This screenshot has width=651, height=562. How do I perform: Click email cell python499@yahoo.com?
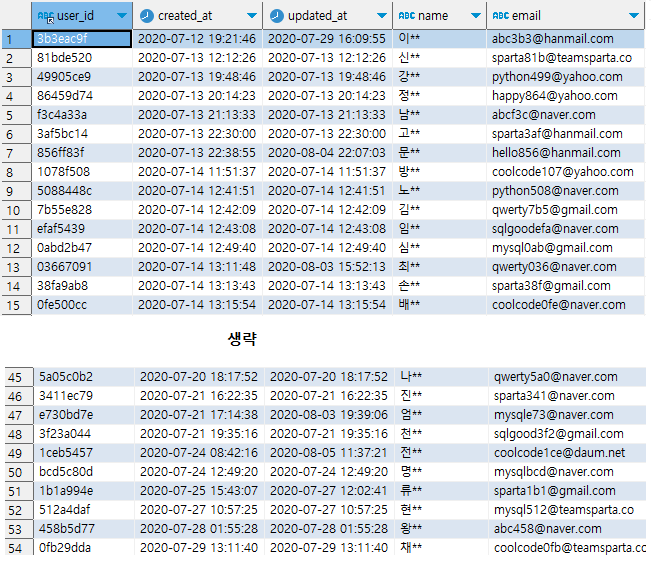click(565, 77)
